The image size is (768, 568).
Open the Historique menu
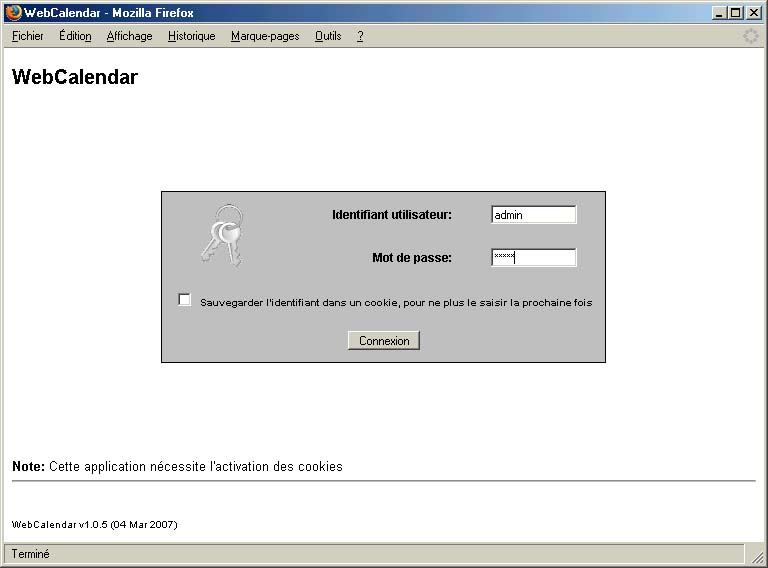[192, 36]
